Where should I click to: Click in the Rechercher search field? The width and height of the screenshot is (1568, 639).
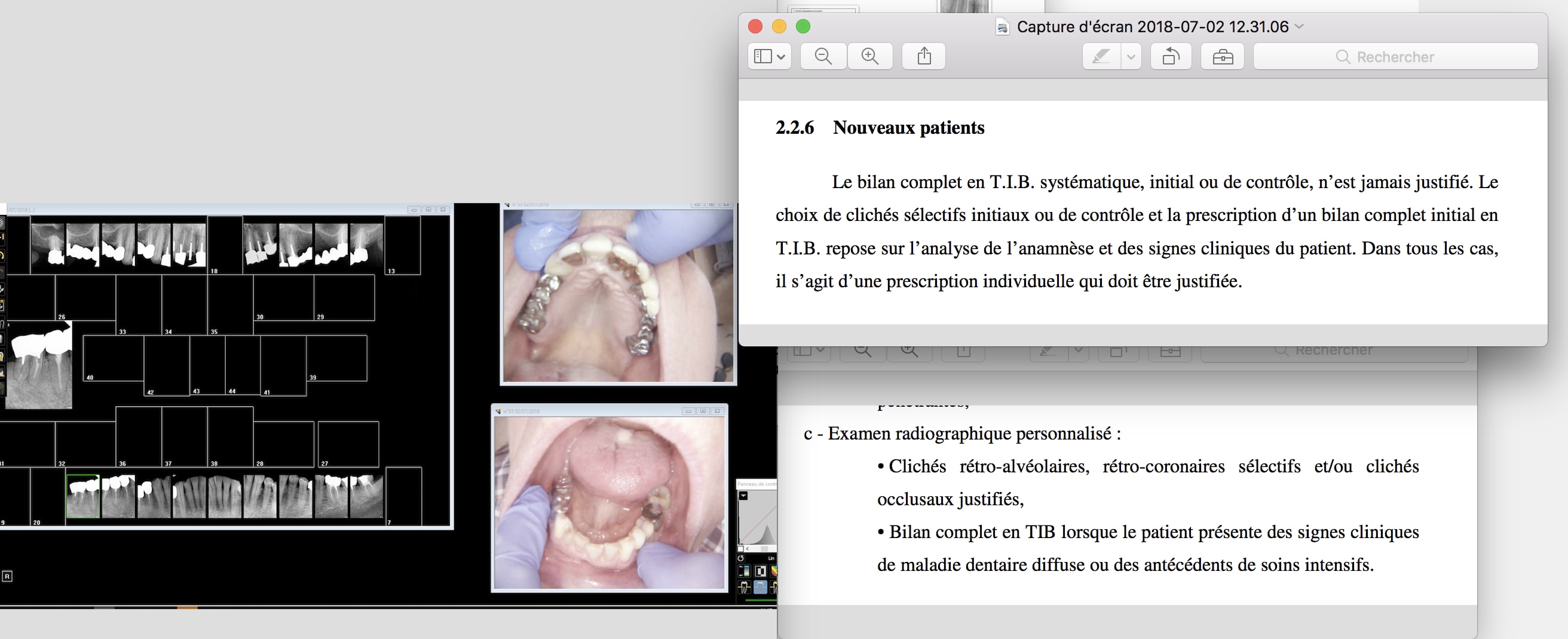(x=1395, y=57)
